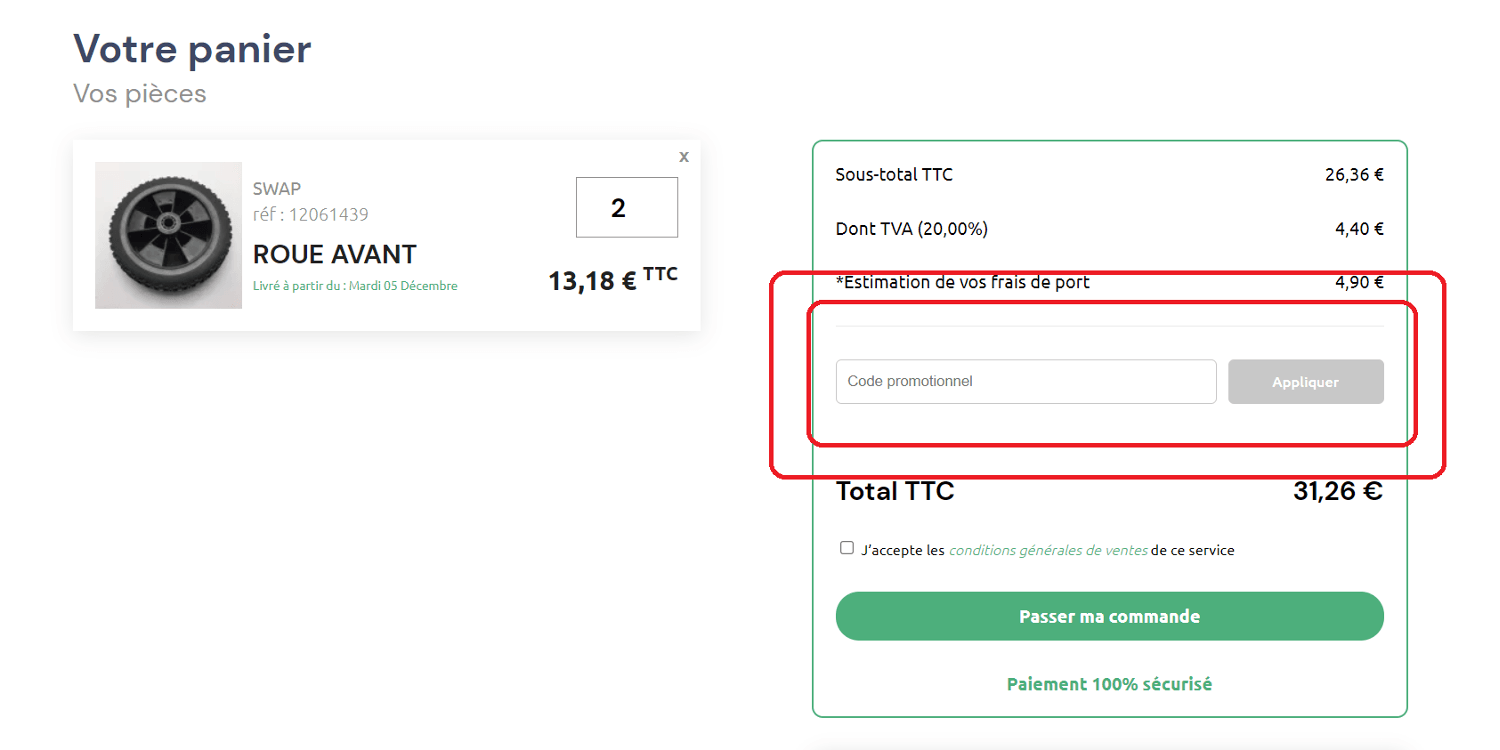Select the Livré à partir du delivery date

(355, 286)
